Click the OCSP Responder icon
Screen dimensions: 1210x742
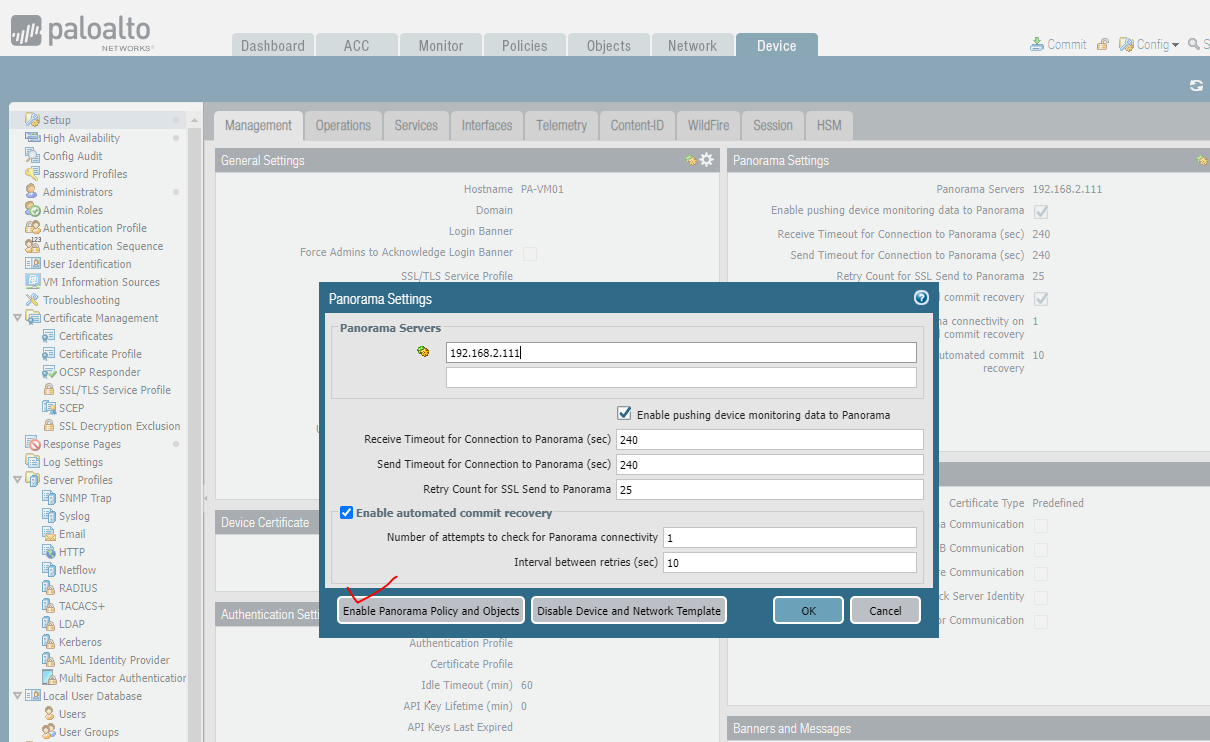pos(49,372)
